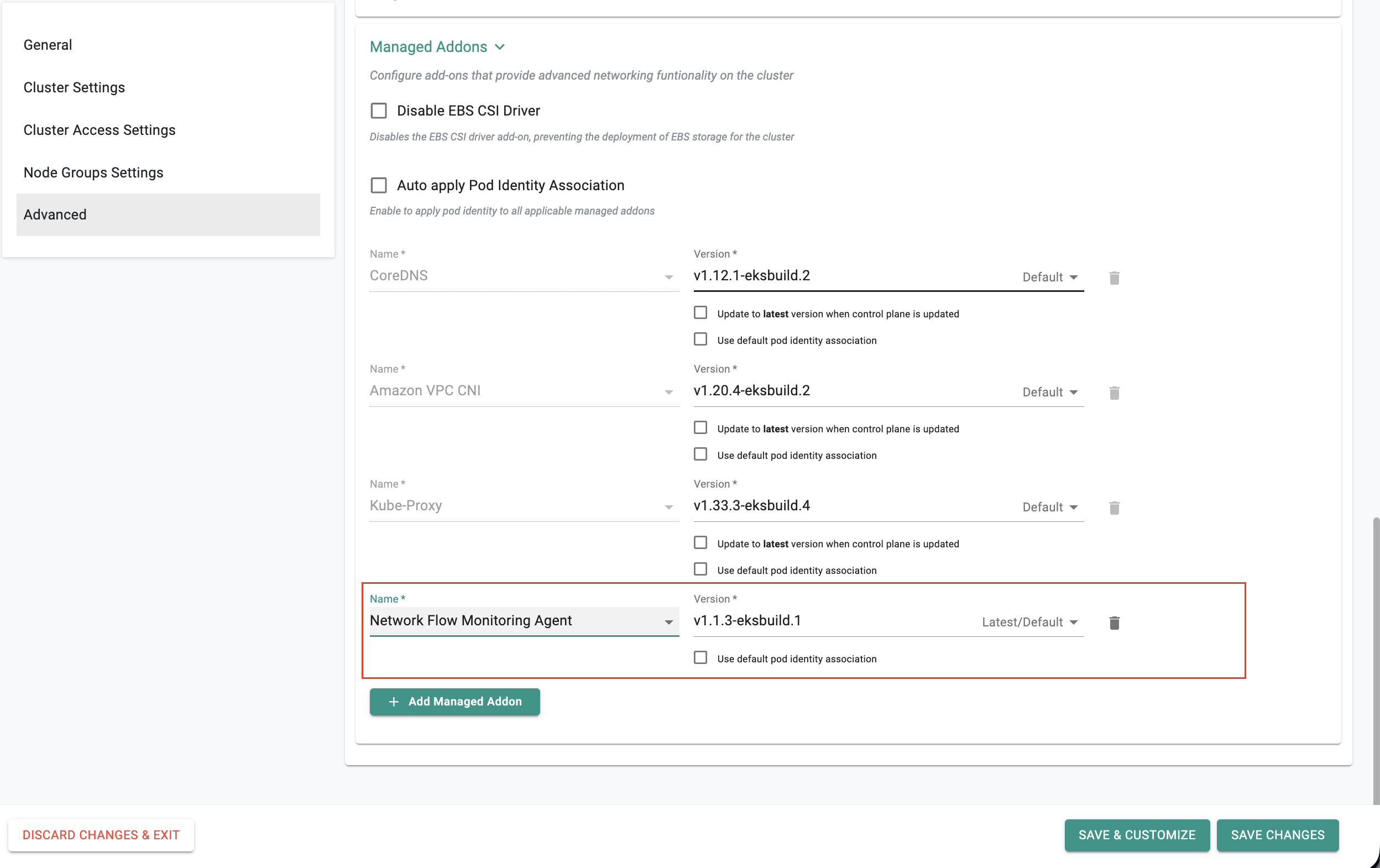Click Add Managed Addon button
Image resolution: width=1380 pixels, height=868 pixels.
454,701
